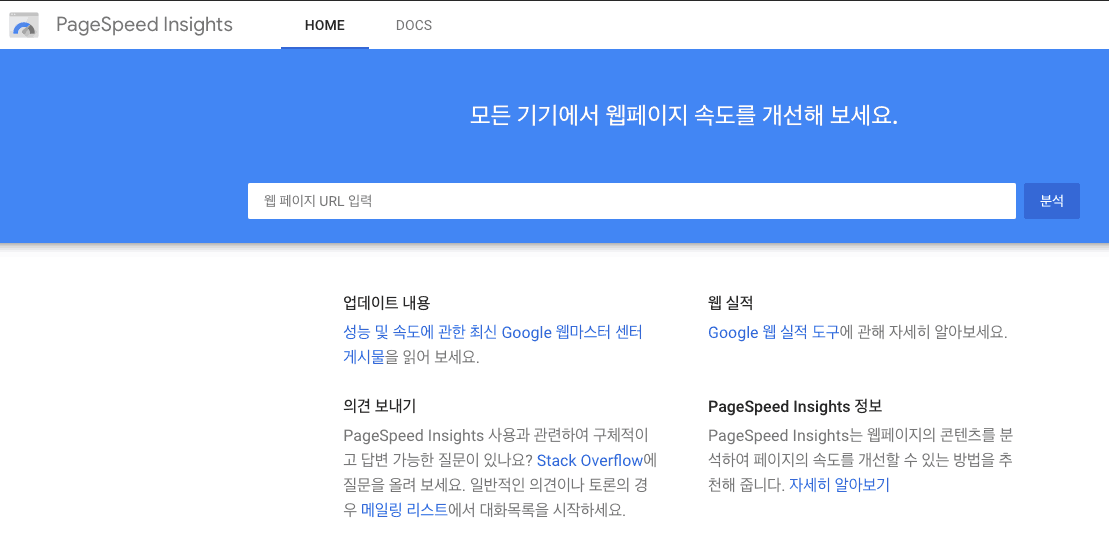1109x549 pixels.
Task: Select the PageSpeed Insights 정보 heading
Action: [x=795, y=407]
